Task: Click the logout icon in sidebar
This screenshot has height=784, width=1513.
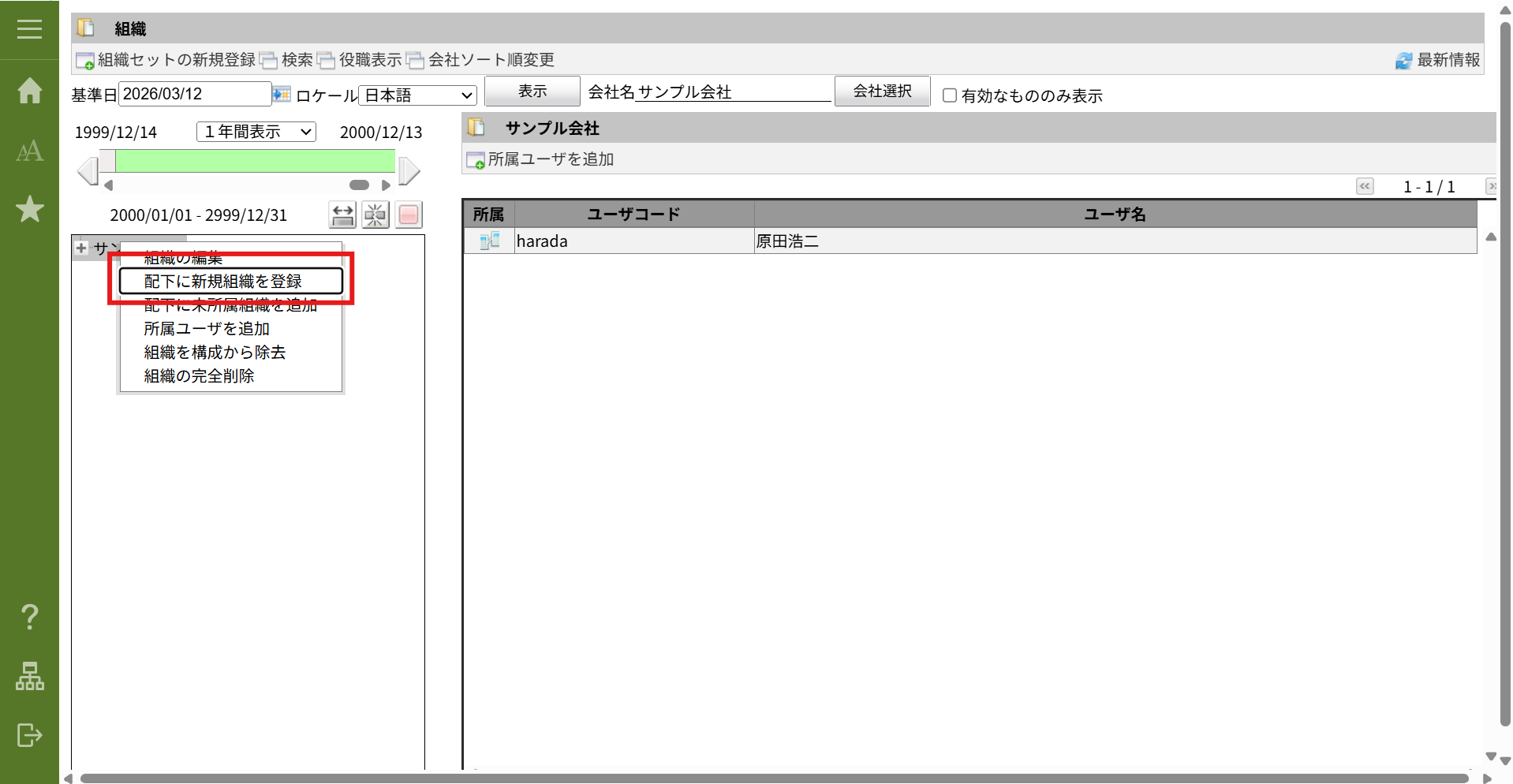Action: [x=29, y=735]
